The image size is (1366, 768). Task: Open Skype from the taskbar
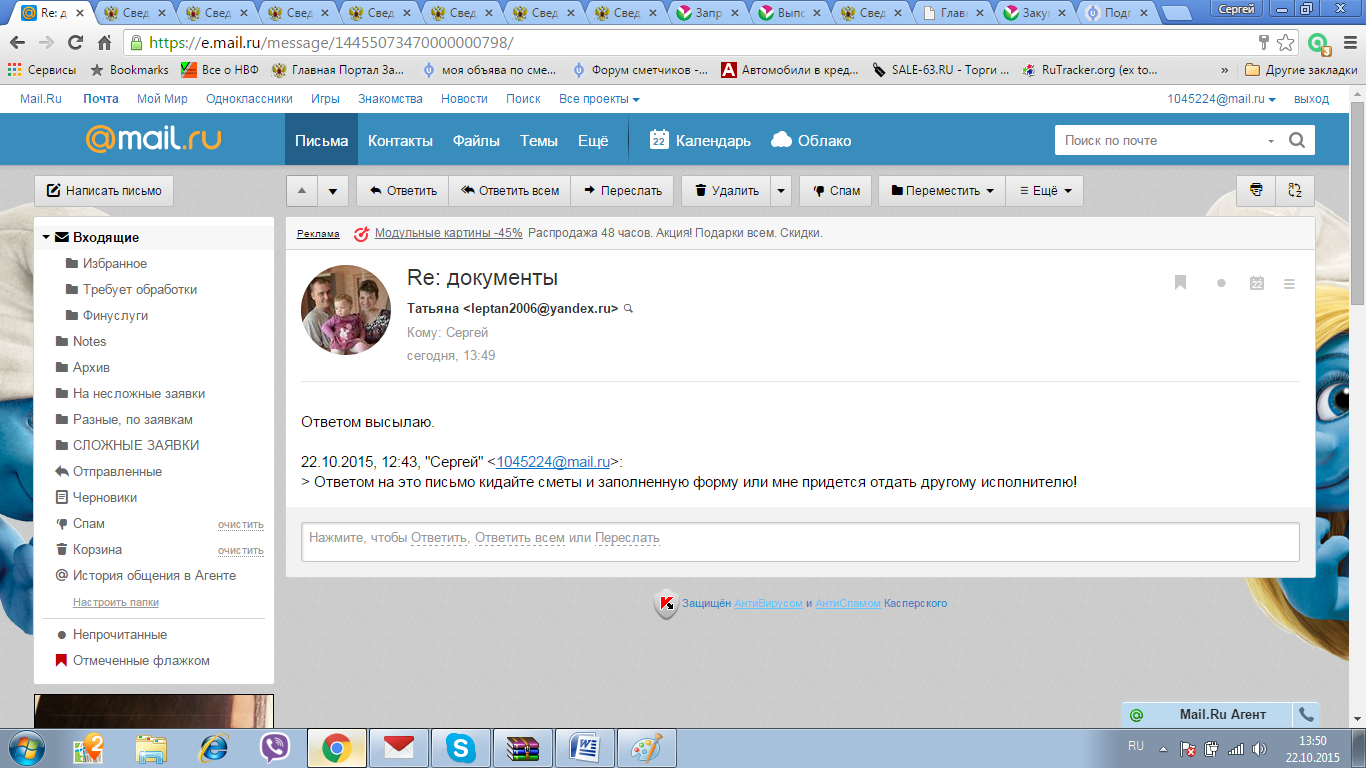click(461, 747)
